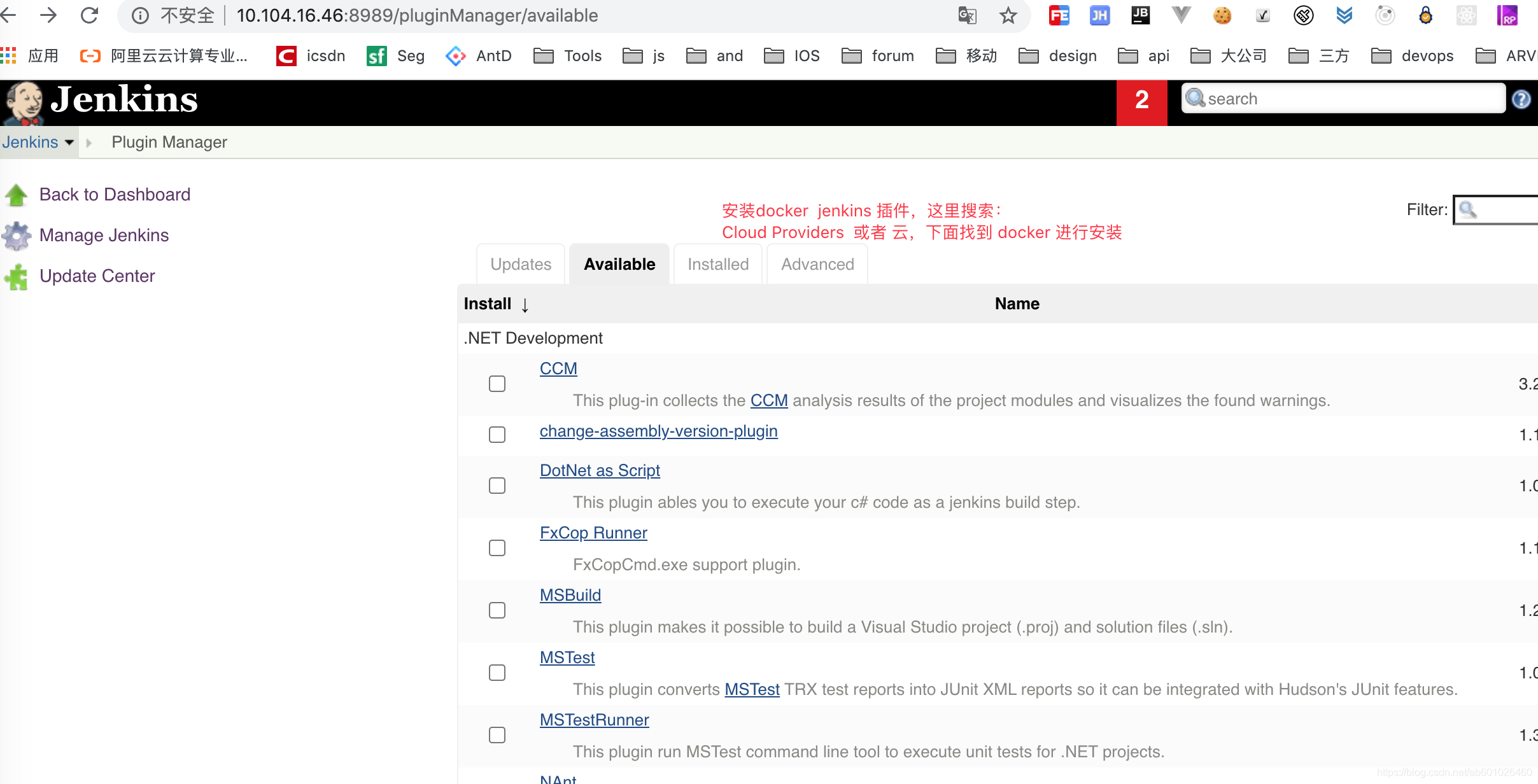This screenshot has width=1538, height=784.
Task: Open the design bookmark folder
Action: (1057, 56)
